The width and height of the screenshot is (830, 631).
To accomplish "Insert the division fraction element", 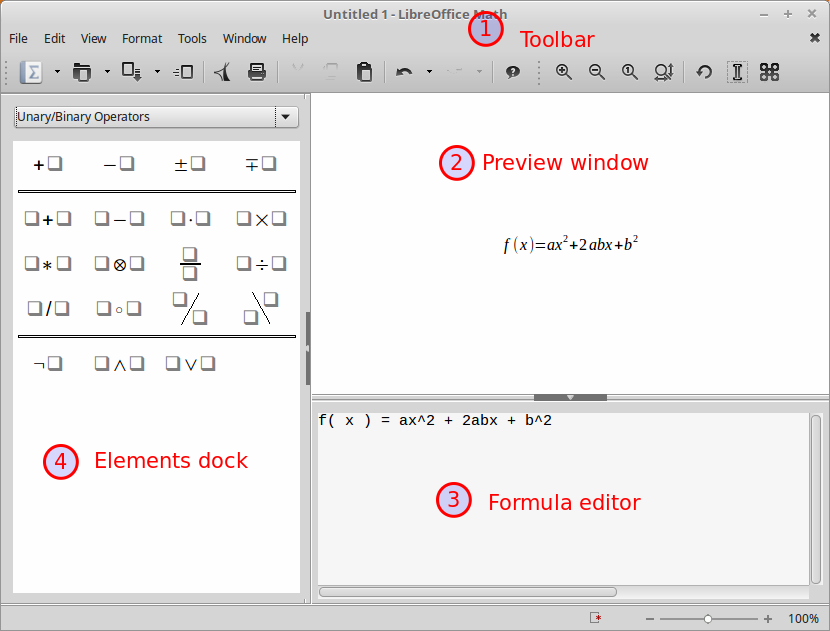I will (190, 264).
